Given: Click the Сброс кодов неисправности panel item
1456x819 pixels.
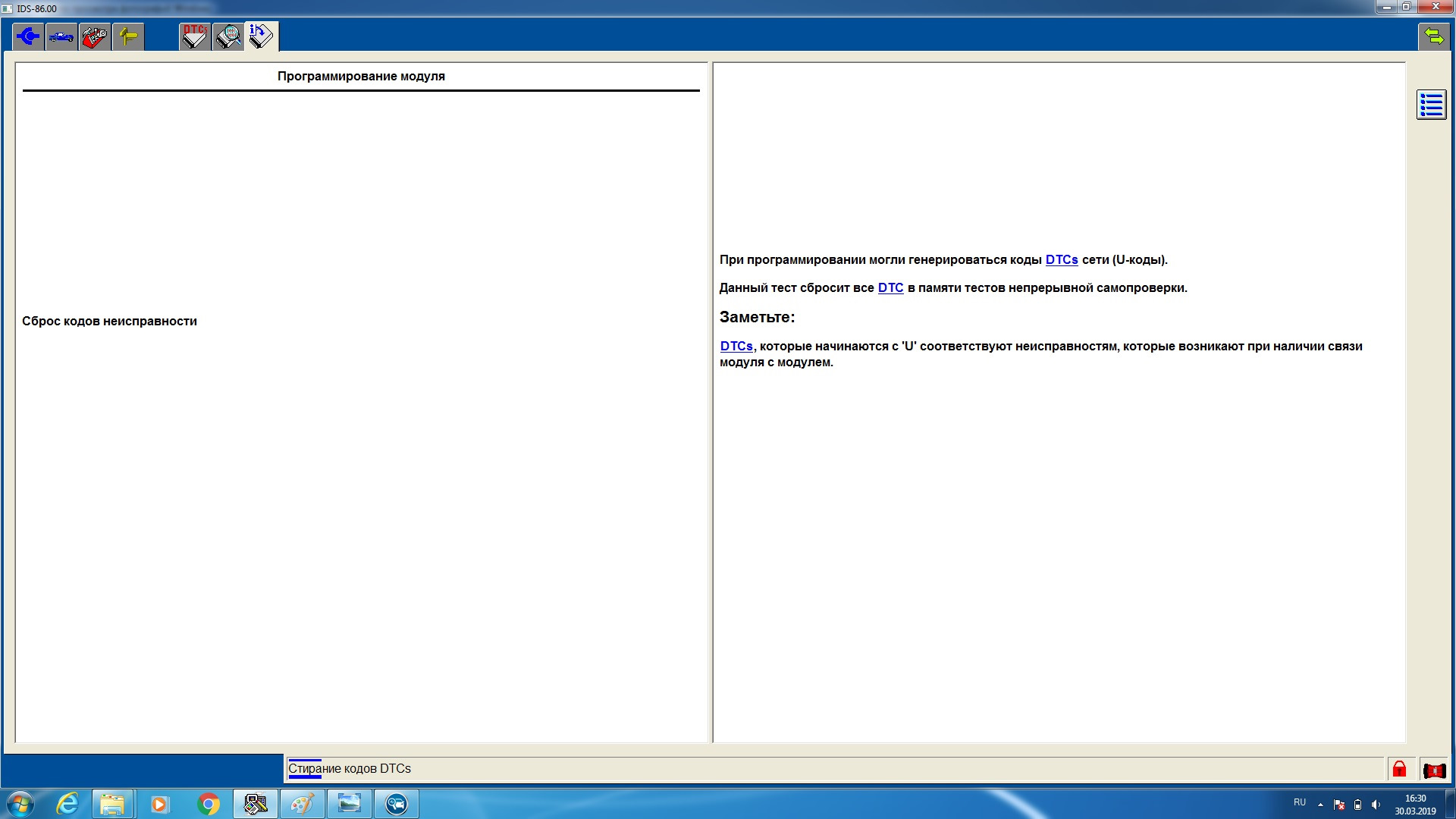Looking at the screenshot, I should (x=109, y=320).
